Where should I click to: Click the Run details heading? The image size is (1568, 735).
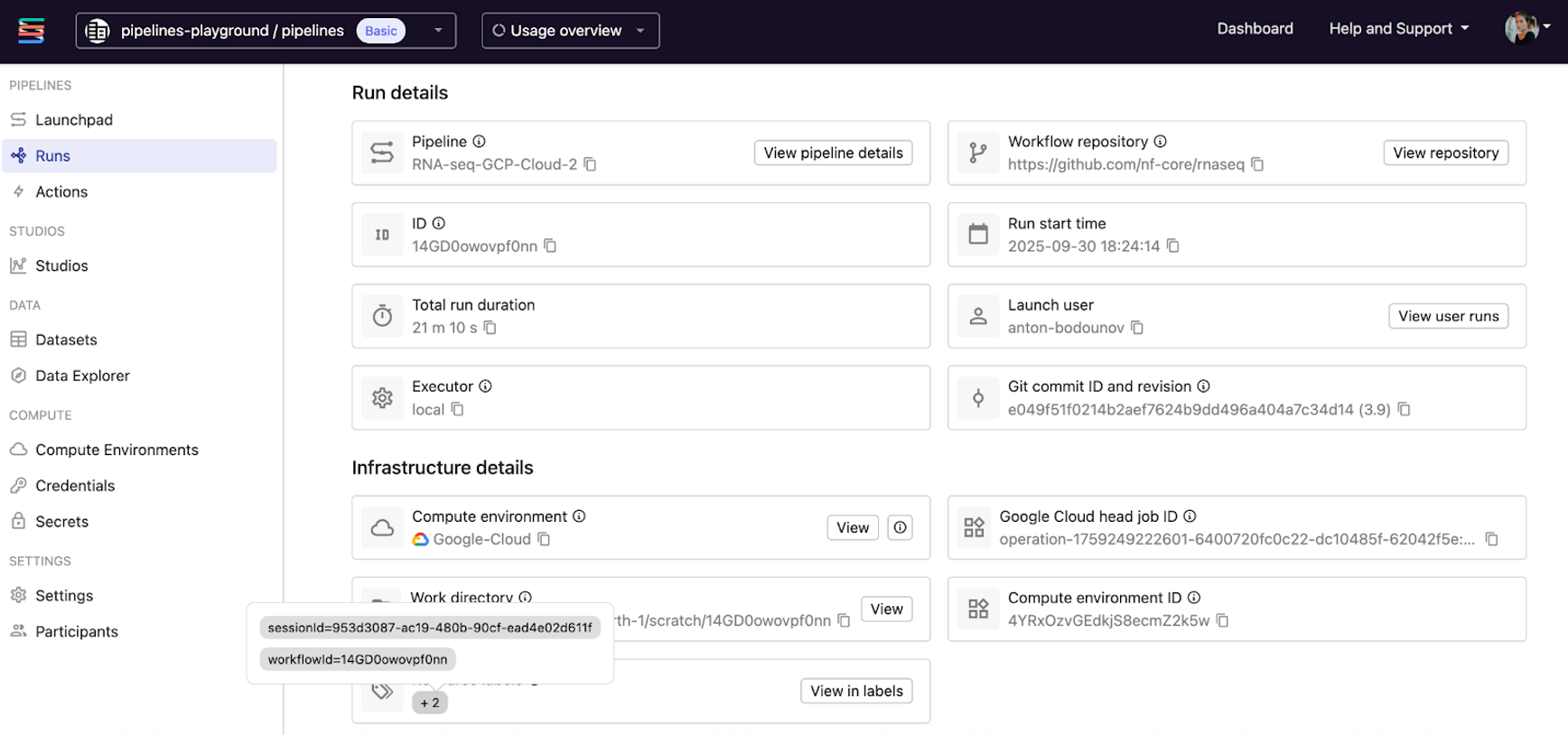coord(400,92)
